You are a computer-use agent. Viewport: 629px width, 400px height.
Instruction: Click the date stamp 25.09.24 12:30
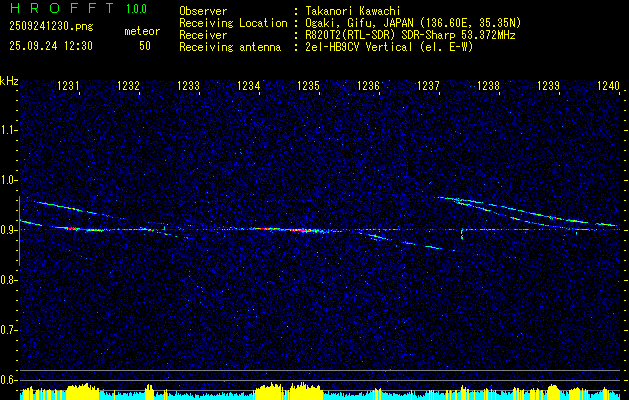(51, 46)
